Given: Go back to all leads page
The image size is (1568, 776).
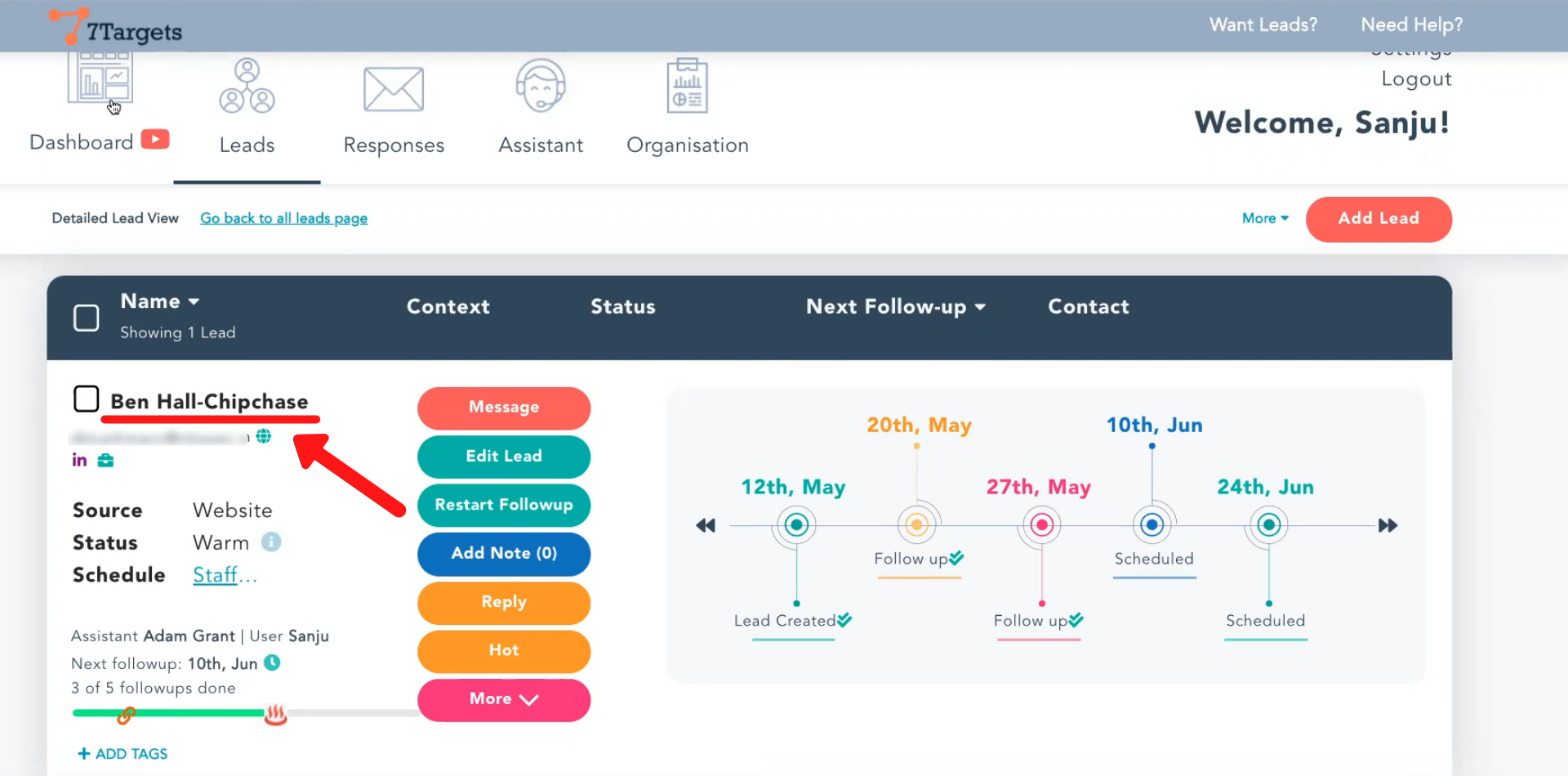Looking at the screenshot, I should [283, 218].
